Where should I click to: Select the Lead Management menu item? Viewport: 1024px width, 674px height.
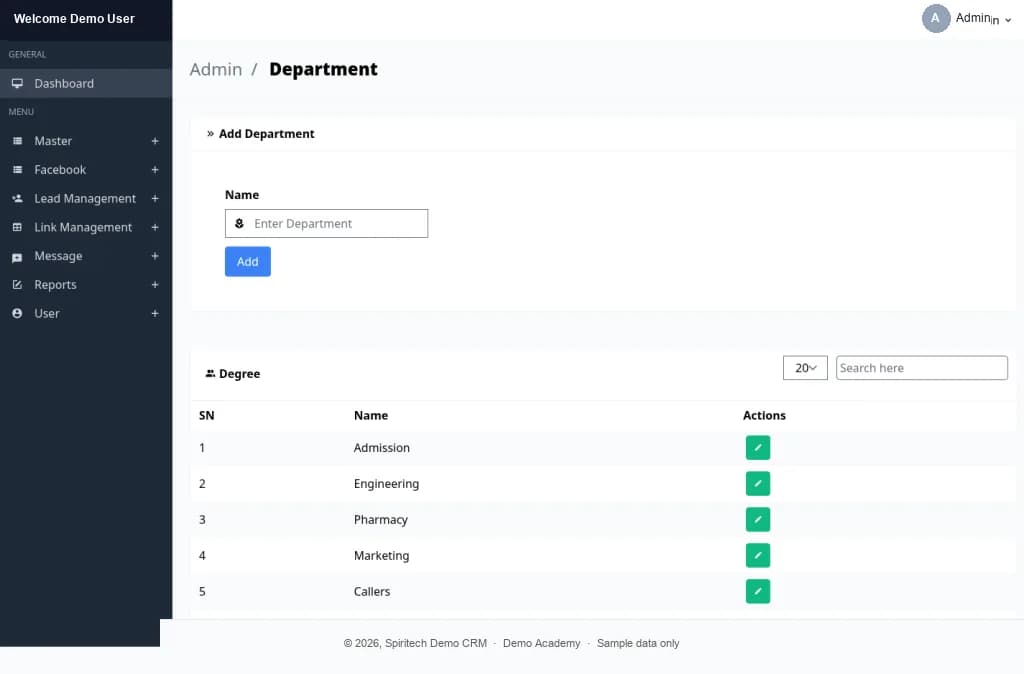[x=86, y=198]
